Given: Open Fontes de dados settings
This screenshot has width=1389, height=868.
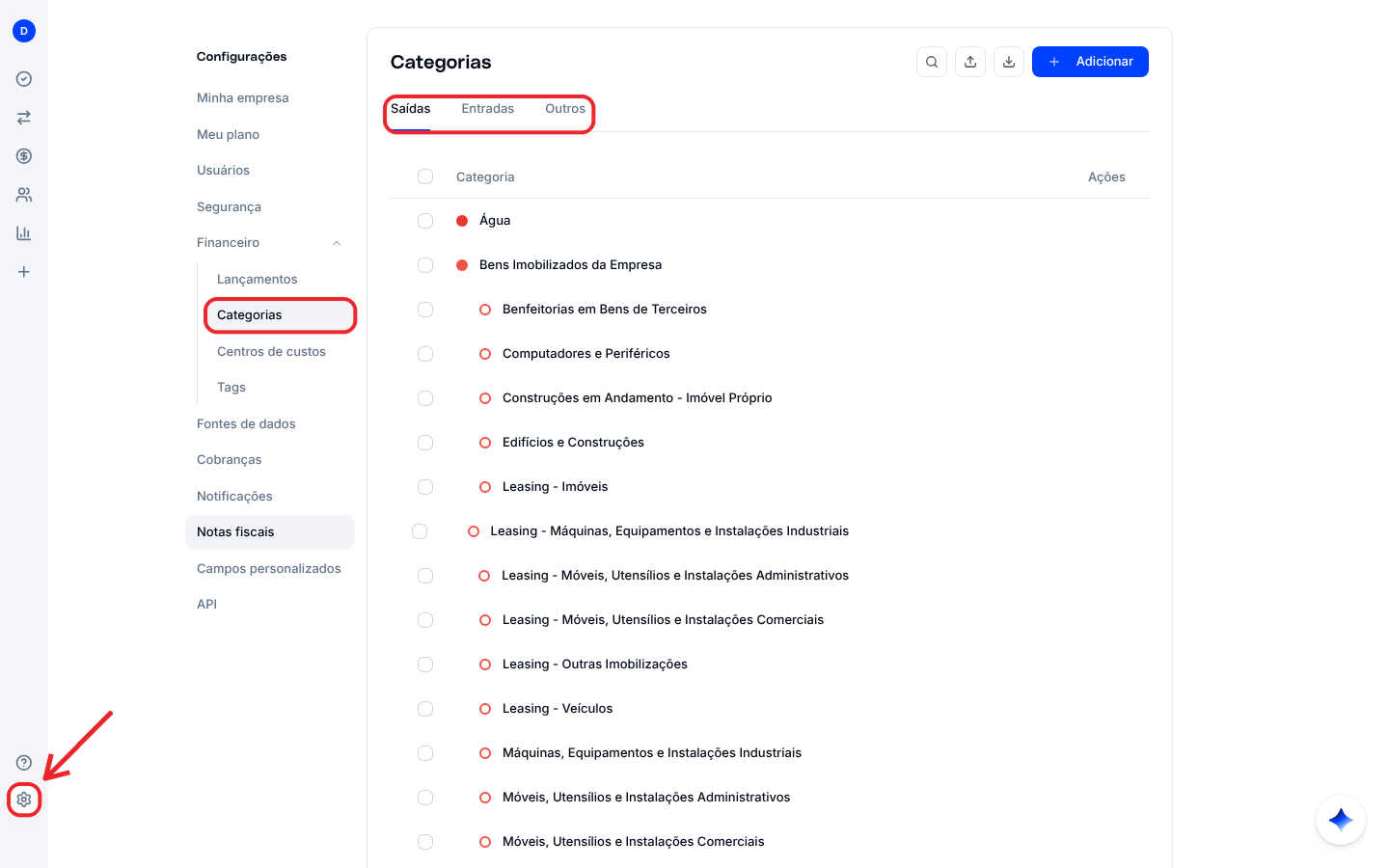Looking at the screenshot, I should click(x=246, y=424).
